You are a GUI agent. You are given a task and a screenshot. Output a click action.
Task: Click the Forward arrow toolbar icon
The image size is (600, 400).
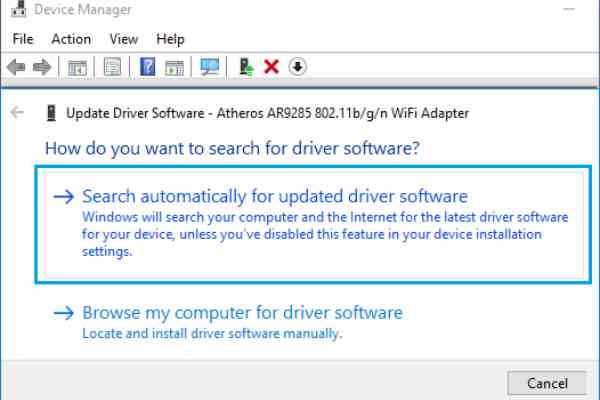pyautogui.click(x=42, y=67)
